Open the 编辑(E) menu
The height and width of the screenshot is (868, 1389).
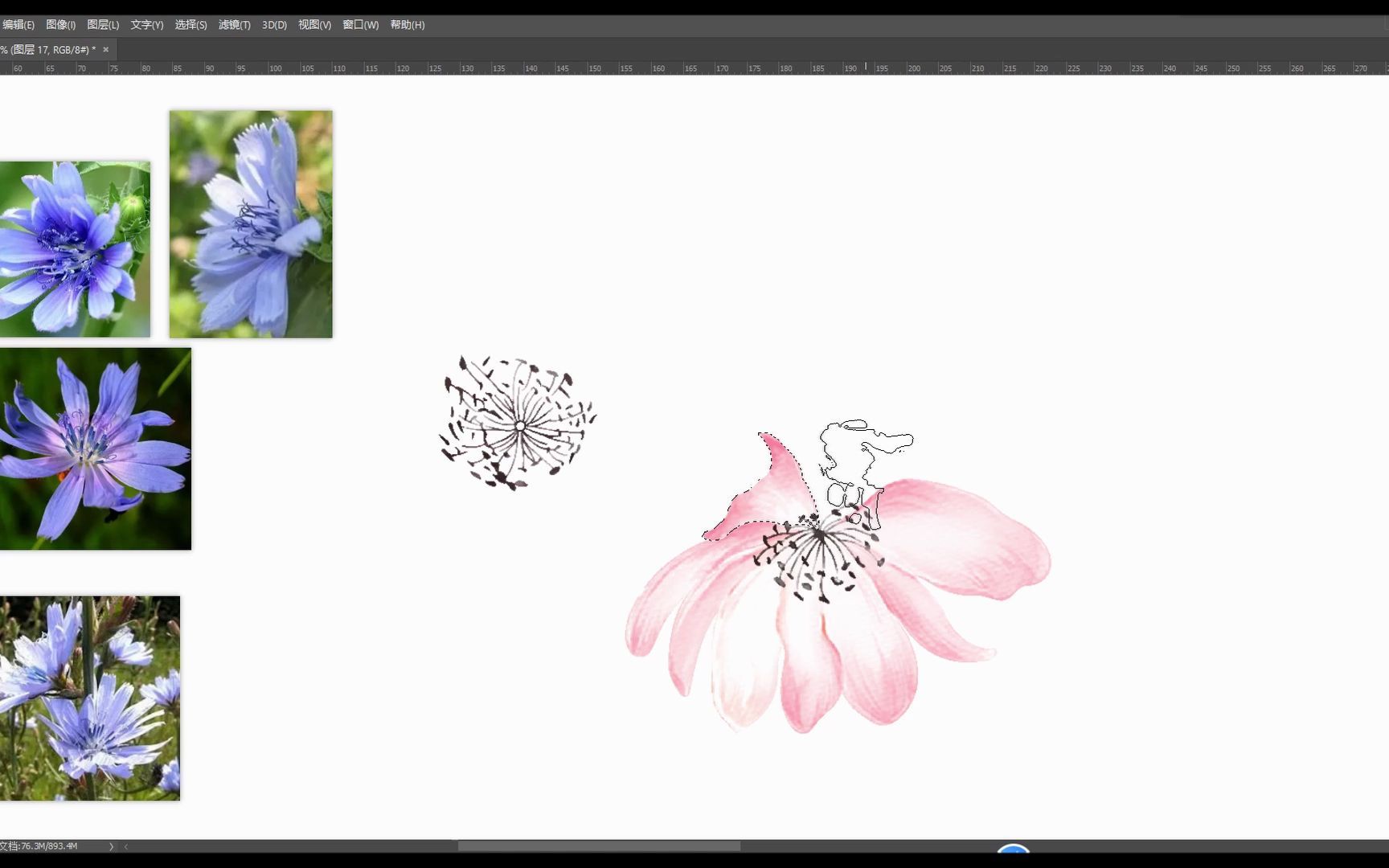click(x=18, y=25)
